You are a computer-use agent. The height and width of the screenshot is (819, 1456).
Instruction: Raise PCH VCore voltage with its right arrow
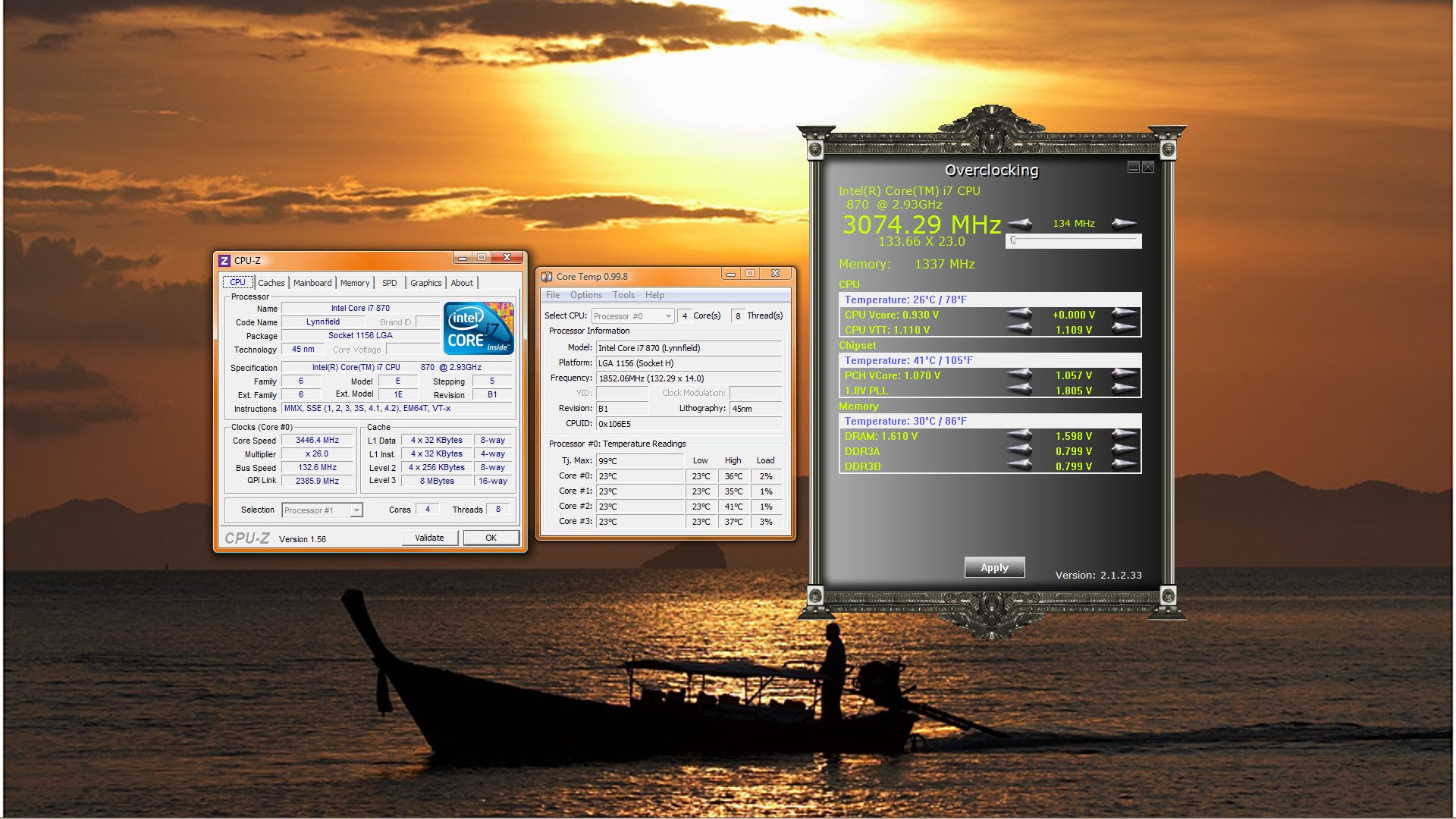[1124, 374]
